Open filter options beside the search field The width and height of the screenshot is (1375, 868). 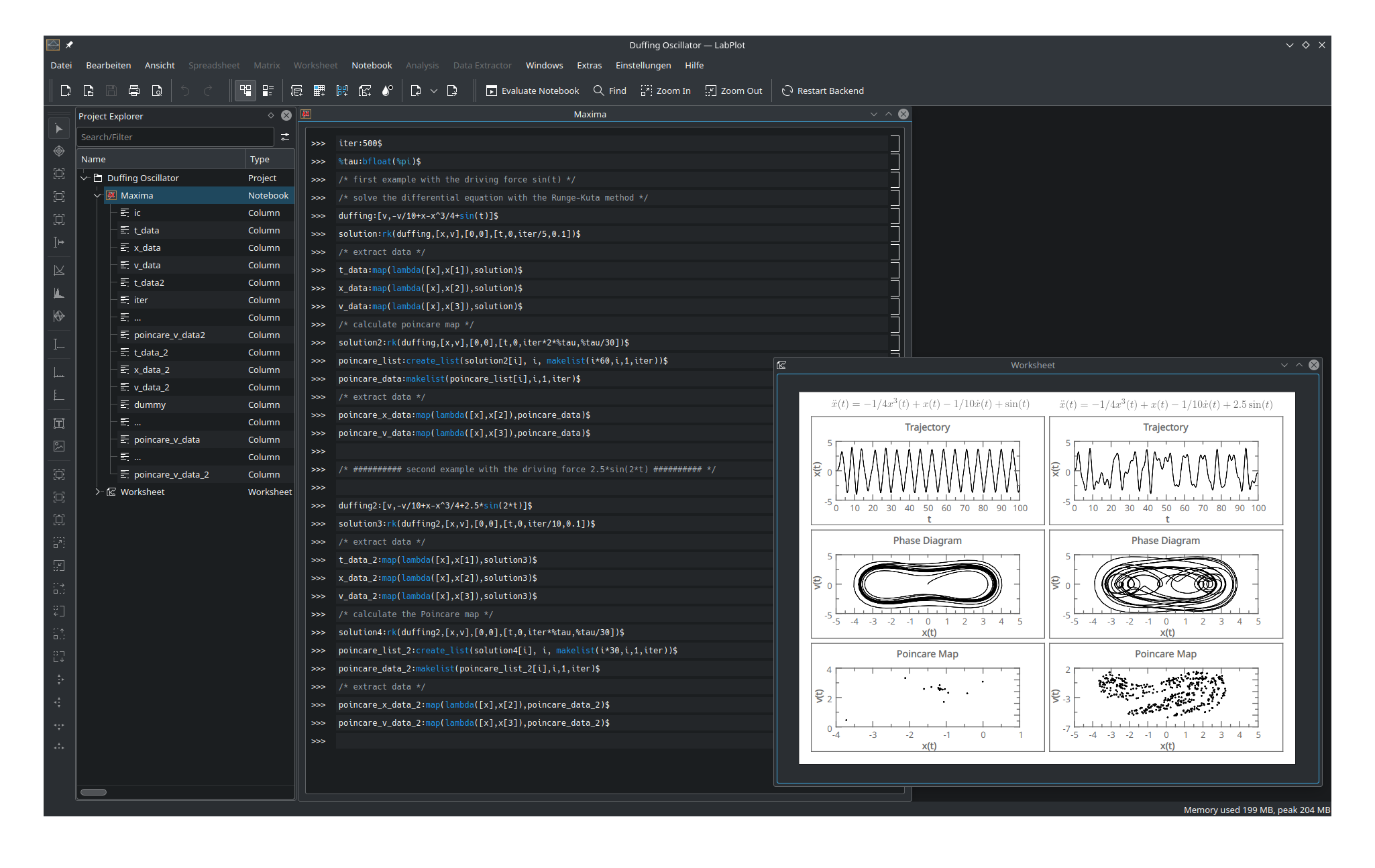285,137
